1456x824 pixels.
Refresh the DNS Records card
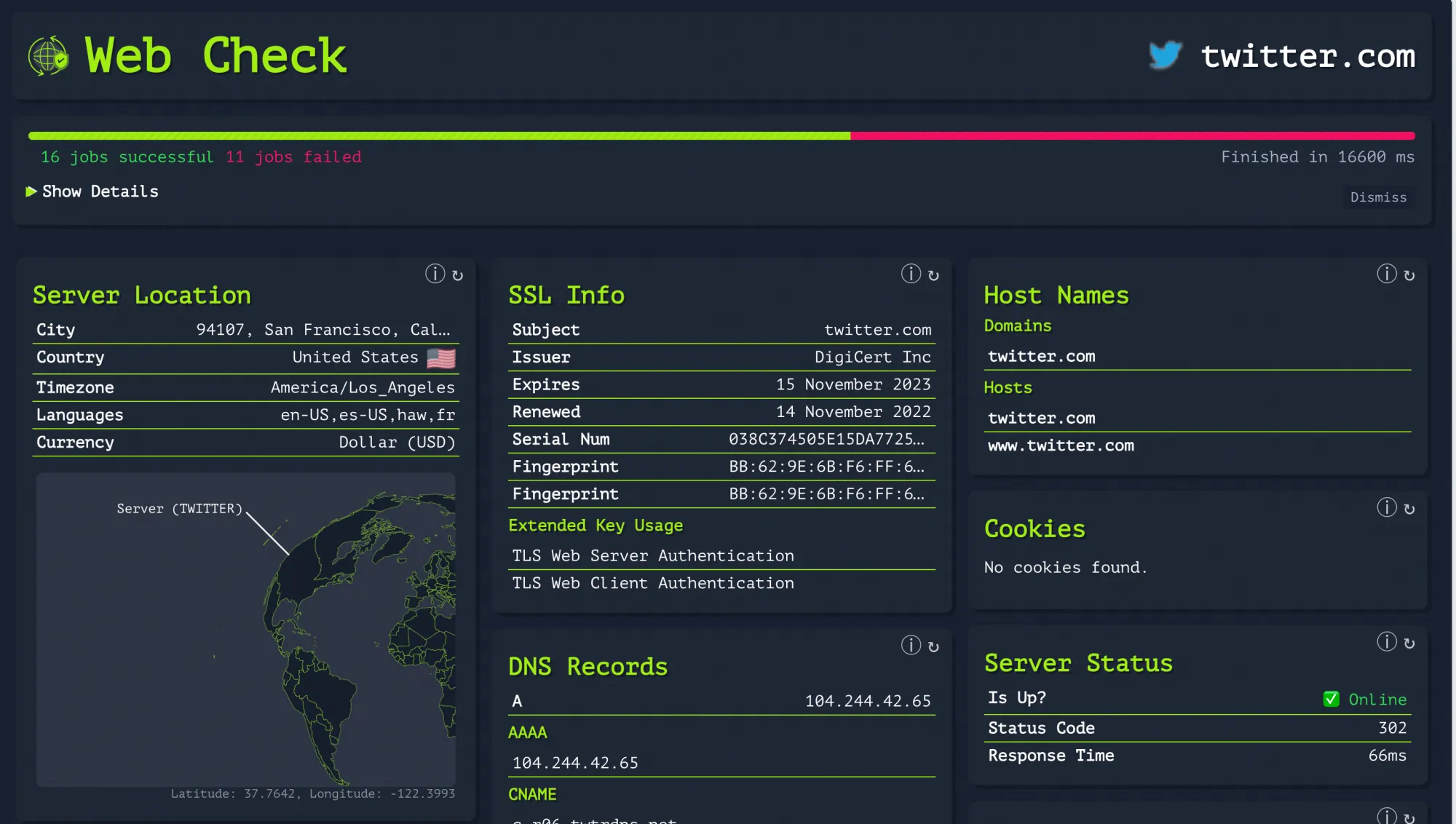tap(933, 646)
